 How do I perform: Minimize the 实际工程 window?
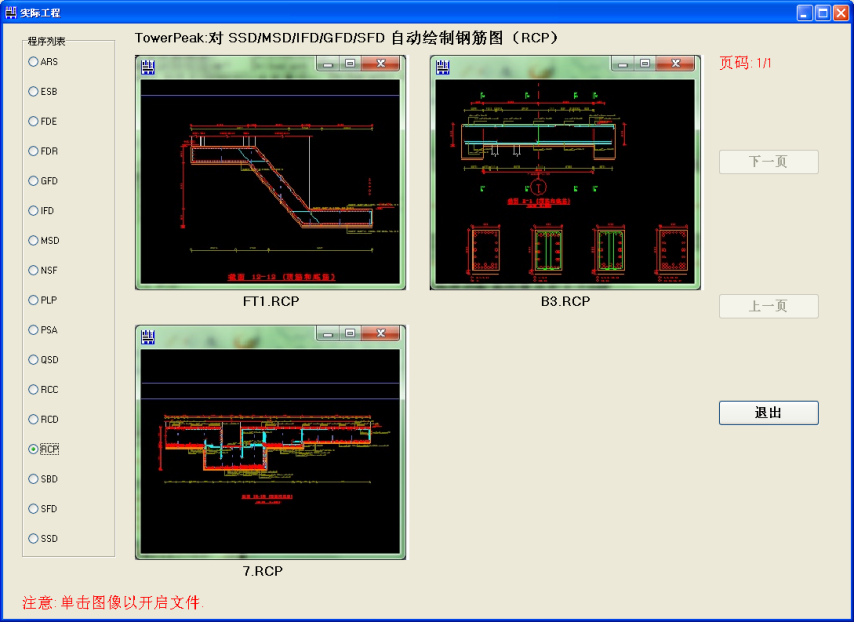tap(804, 13)
